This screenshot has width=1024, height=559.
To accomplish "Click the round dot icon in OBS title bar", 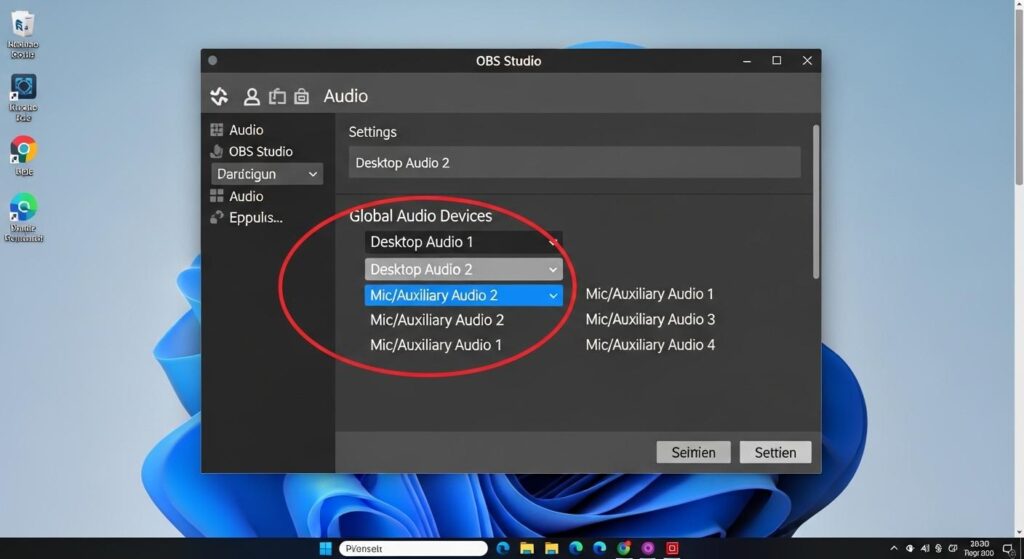I will (x=212, y=61).
